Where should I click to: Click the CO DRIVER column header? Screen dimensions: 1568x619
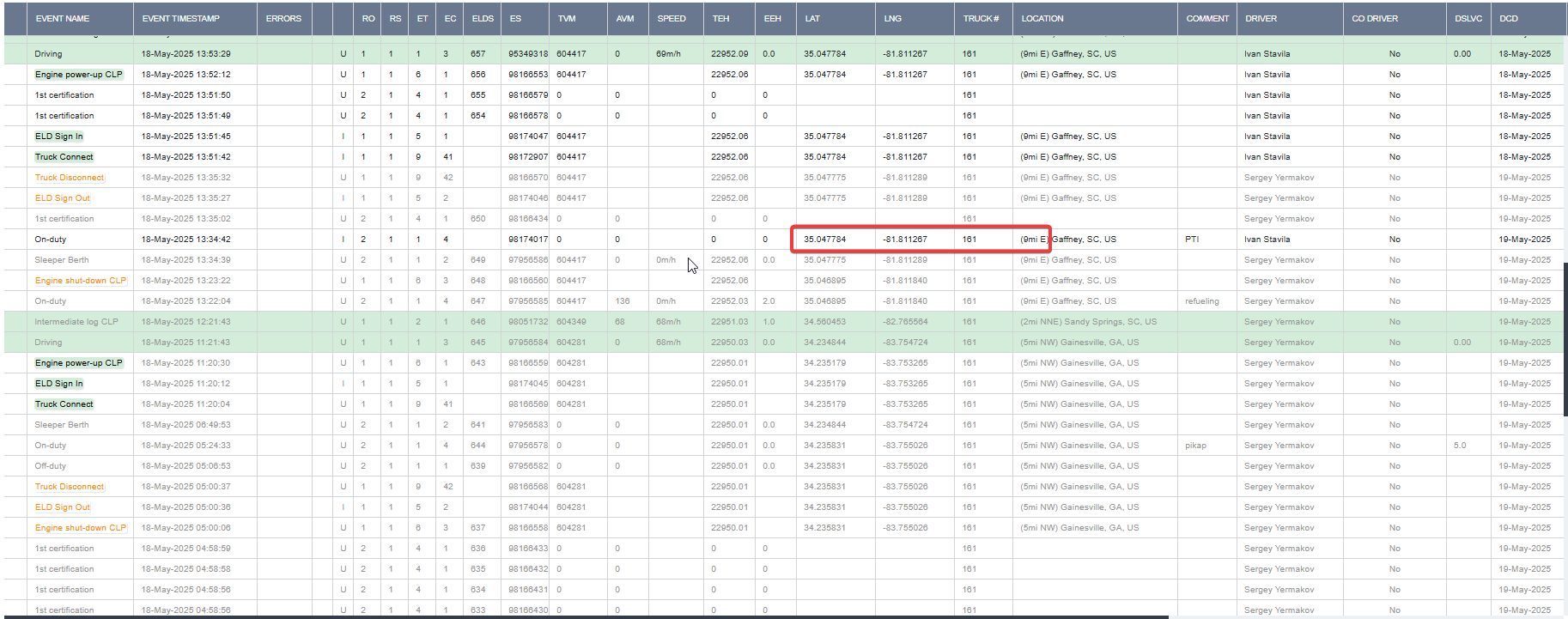pyautogui.click(x=1375, y=18)
